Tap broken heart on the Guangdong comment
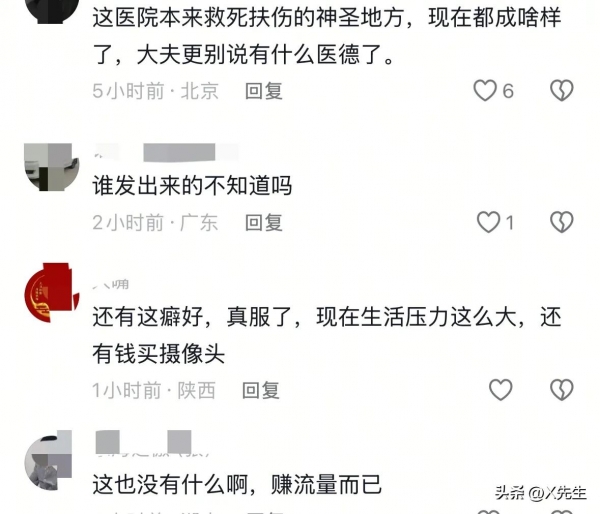 (561, 222)
